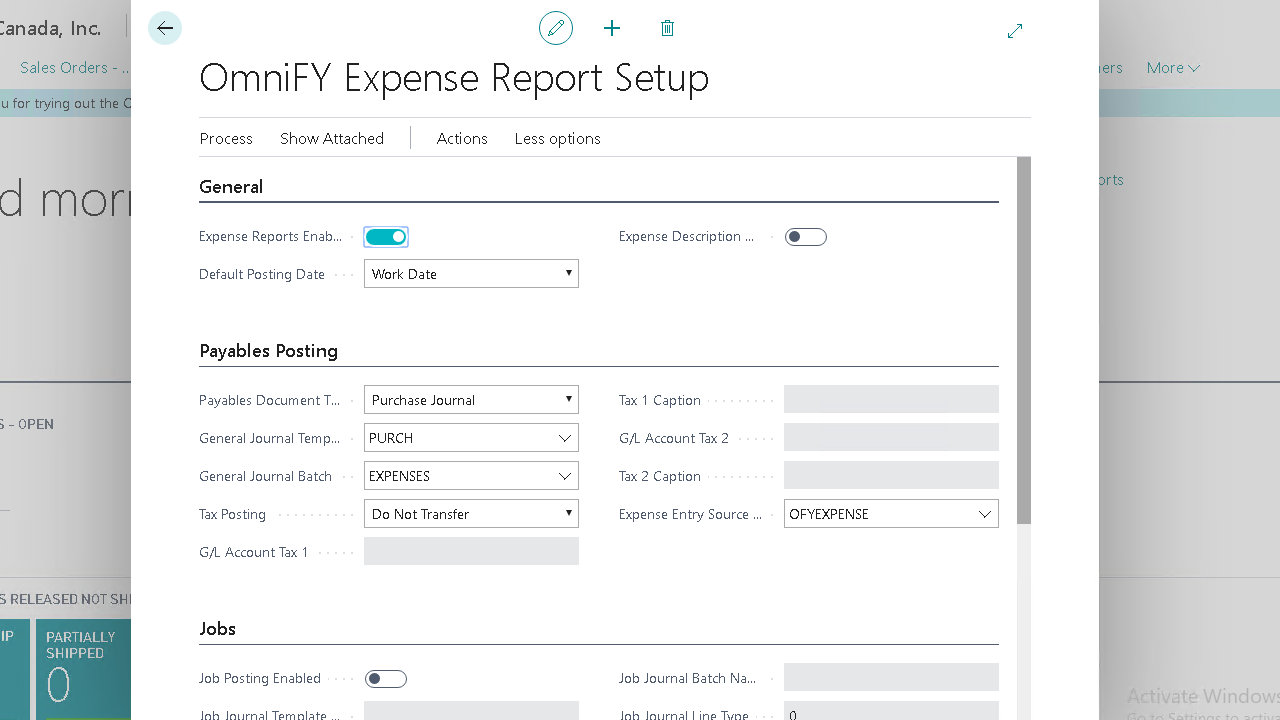Viewport: 1280px width, 720px height.
Task: Click the Less options button
Action: (x=558, y=139)
